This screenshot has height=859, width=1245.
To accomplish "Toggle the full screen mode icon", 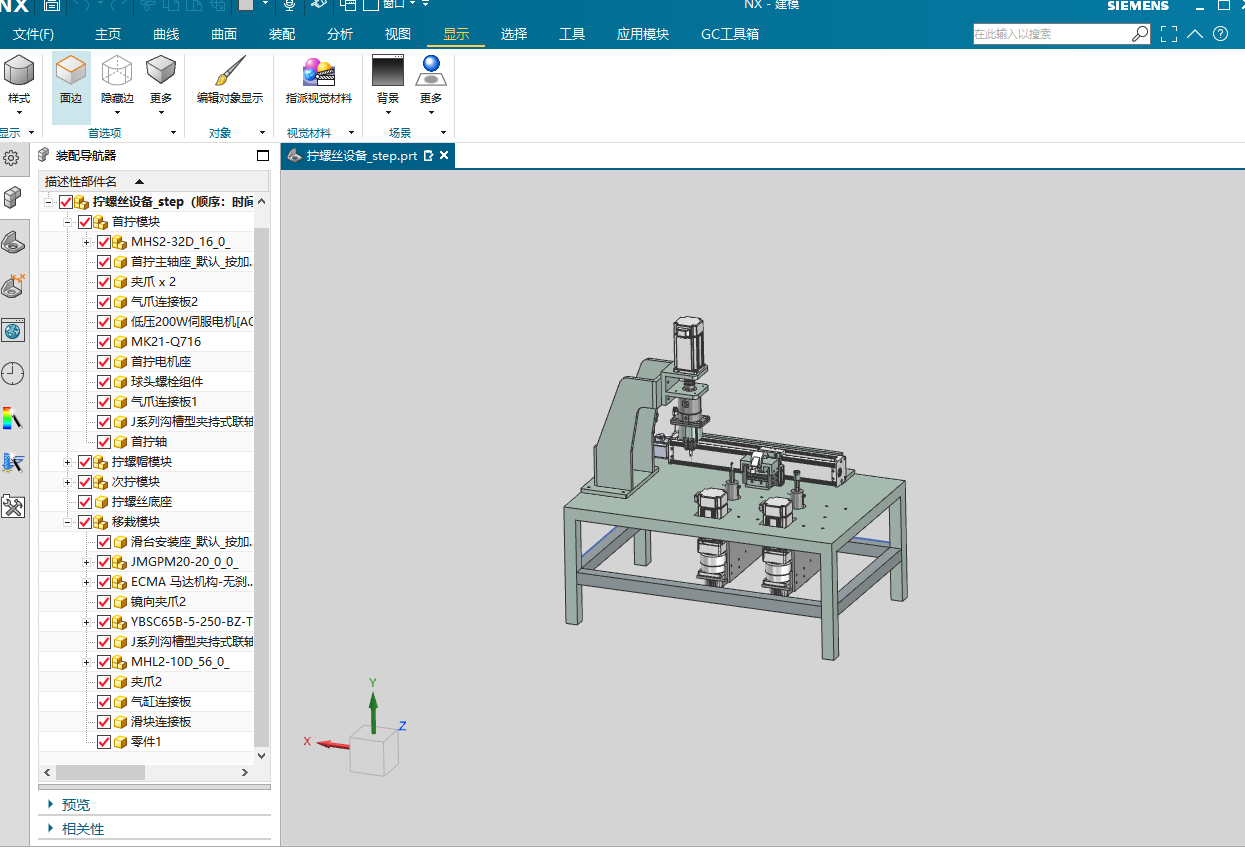I will [x=1169, y=34].
